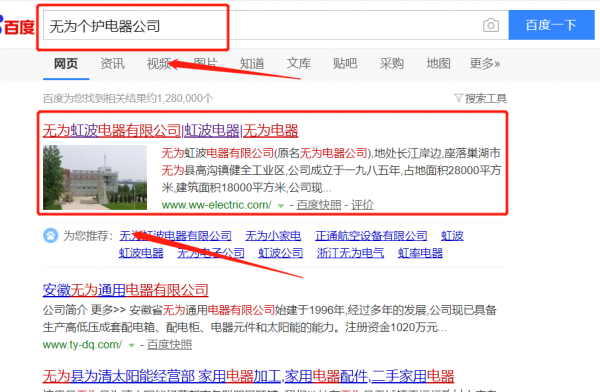Expand dropdown arrow after www.ww-electric.com

281,206
